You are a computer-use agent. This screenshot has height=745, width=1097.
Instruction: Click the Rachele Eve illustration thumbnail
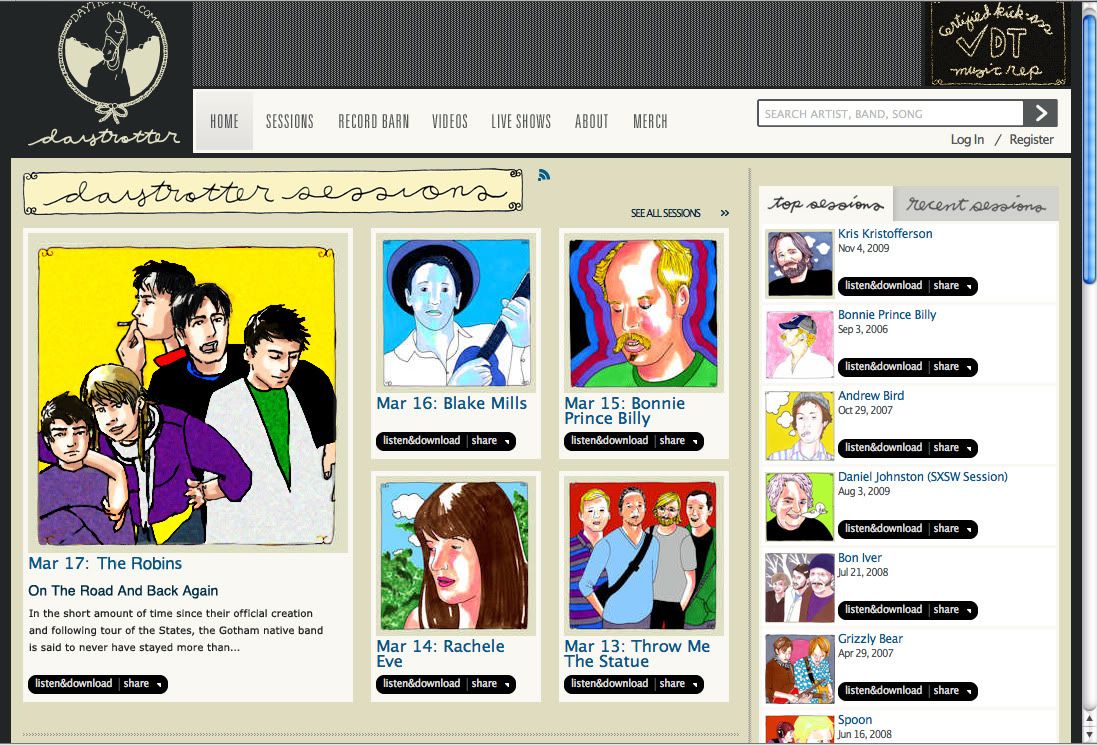(454, 556)
